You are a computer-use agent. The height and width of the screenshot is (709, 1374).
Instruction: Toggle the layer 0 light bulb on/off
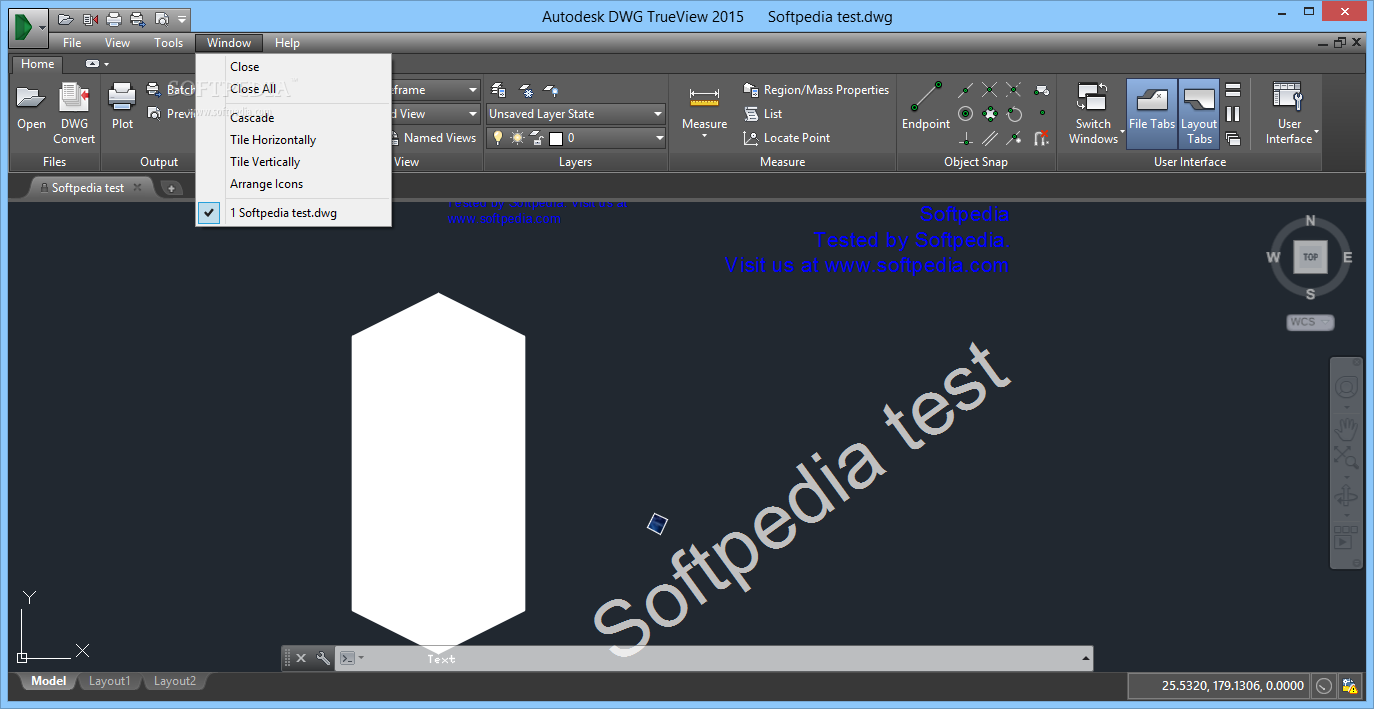498,138
